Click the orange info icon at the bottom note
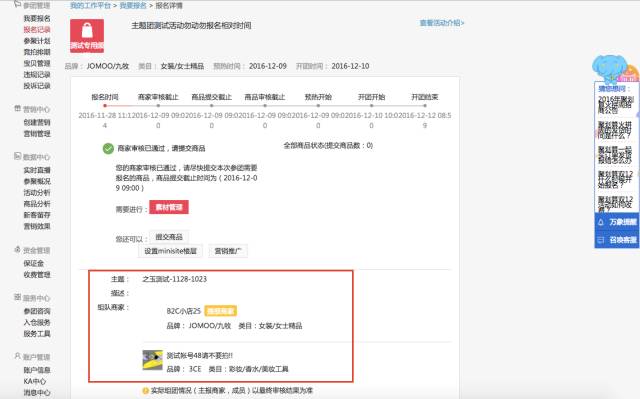Image resolution: width=640 pixels, height=399 pixels. coord(145,391)
